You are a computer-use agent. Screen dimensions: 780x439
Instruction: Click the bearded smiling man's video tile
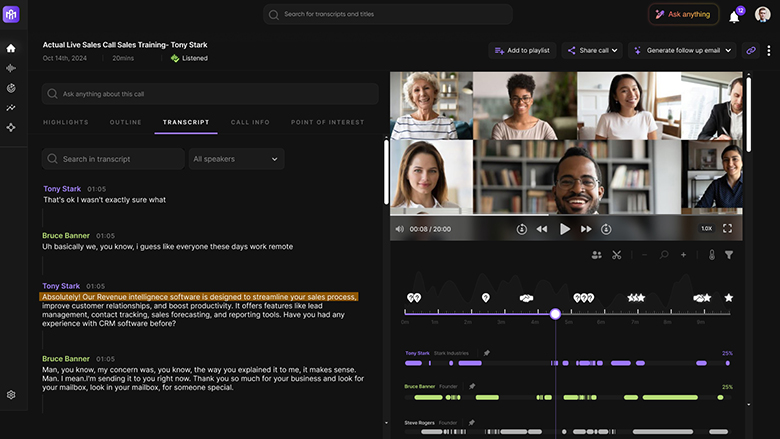[577, 177]
